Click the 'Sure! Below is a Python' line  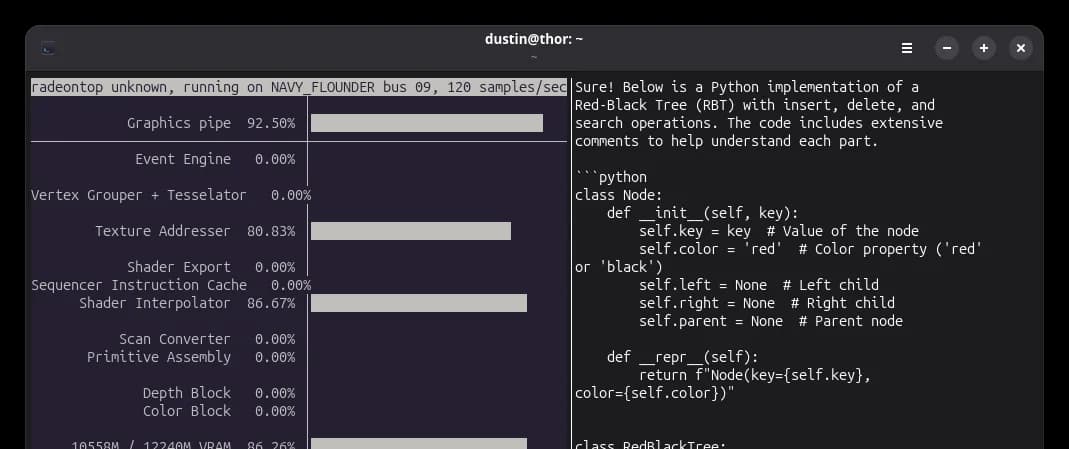pyautogui.click(x=747, y=87)
